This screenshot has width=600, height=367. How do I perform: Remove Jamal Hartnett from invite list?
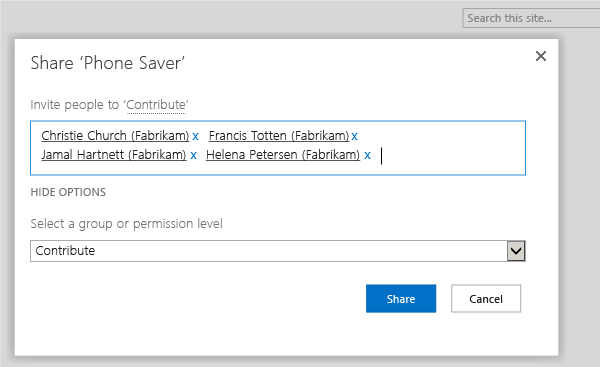coord(193,155)
